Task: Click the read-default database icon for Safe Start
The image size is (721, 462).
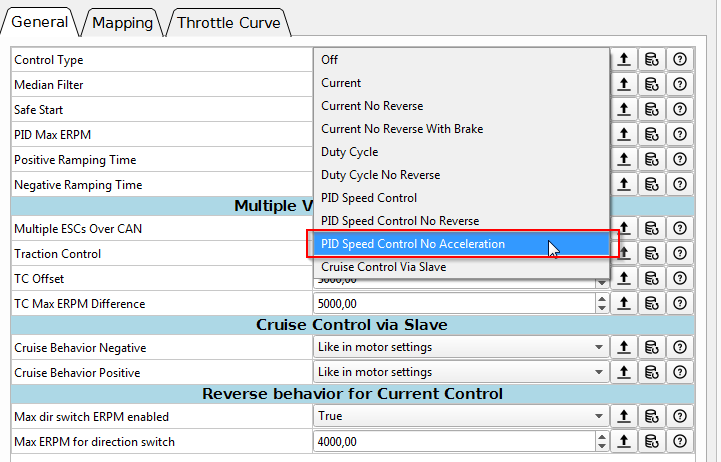Action: point(652,110)
